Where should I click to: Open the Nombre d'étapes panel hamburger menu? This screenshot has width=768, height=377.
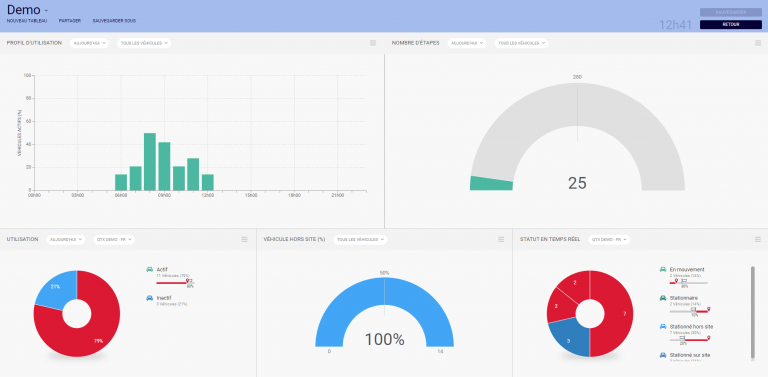[758, 43]
